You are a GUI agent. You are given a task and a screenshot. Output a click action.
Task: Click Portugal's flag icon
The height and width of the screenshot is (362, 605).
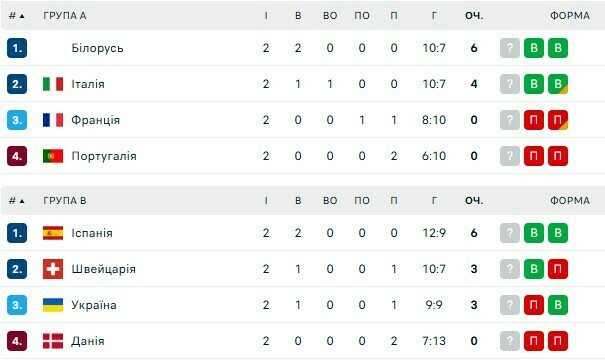pyautogui.click(x=53, y=156)
